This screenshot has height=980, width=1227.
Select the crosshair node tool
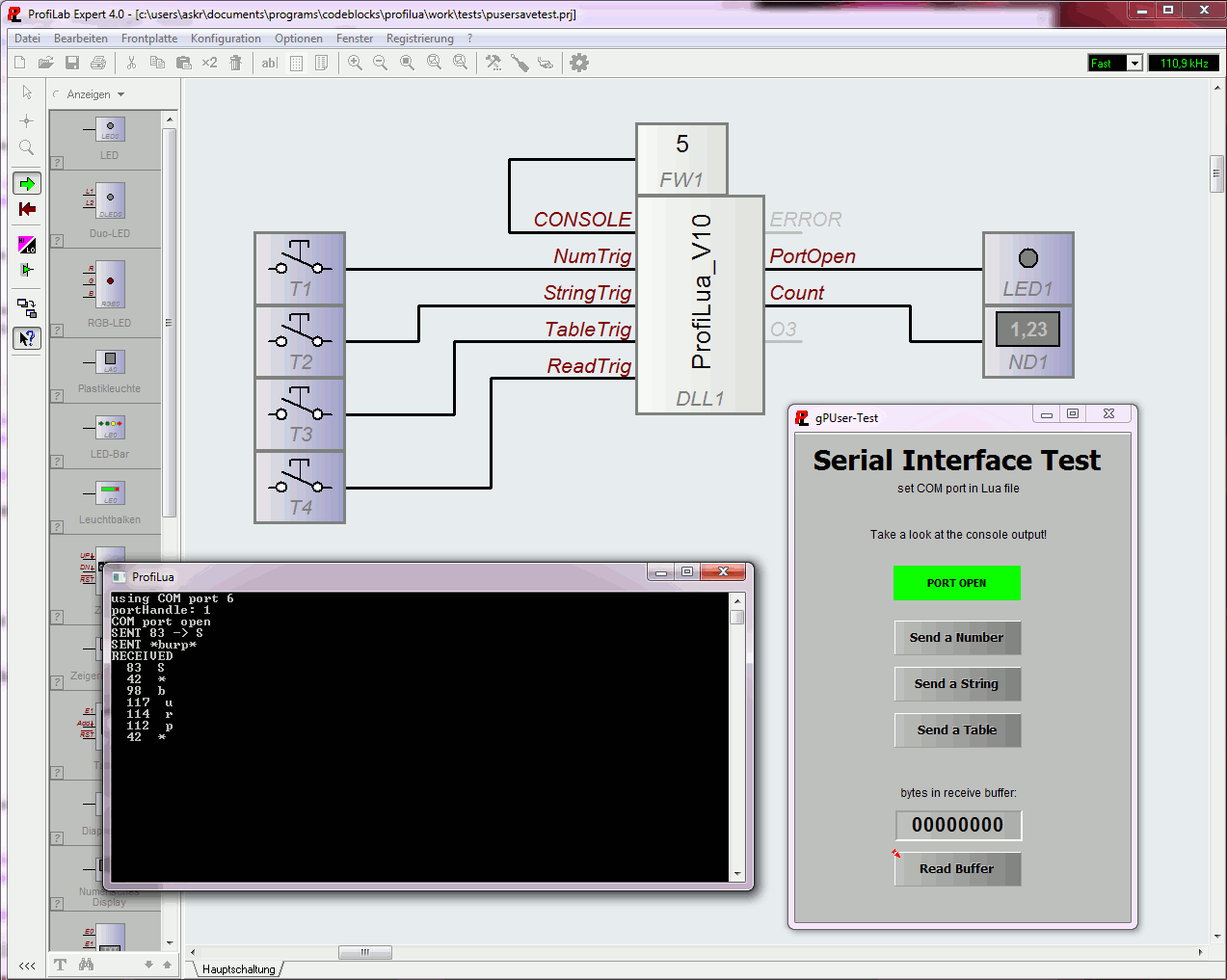[x=27, y=120]
